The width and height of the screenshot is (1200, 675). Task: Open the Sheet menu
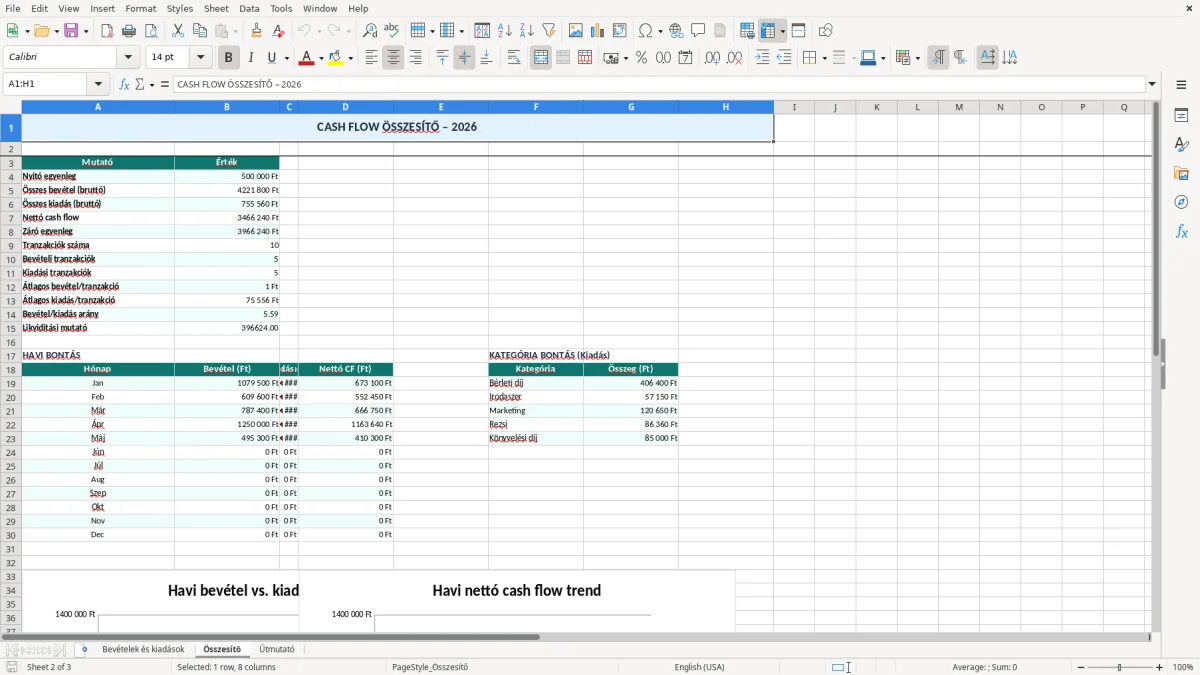pyautogui.click(x=216, y=8)
